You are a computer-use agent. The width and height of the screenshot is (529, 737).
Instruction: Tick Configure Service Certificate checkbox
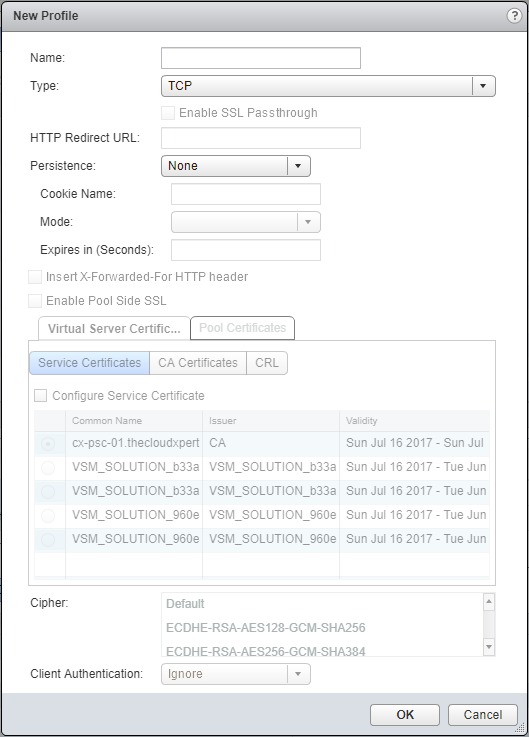(x=40, y=396)
